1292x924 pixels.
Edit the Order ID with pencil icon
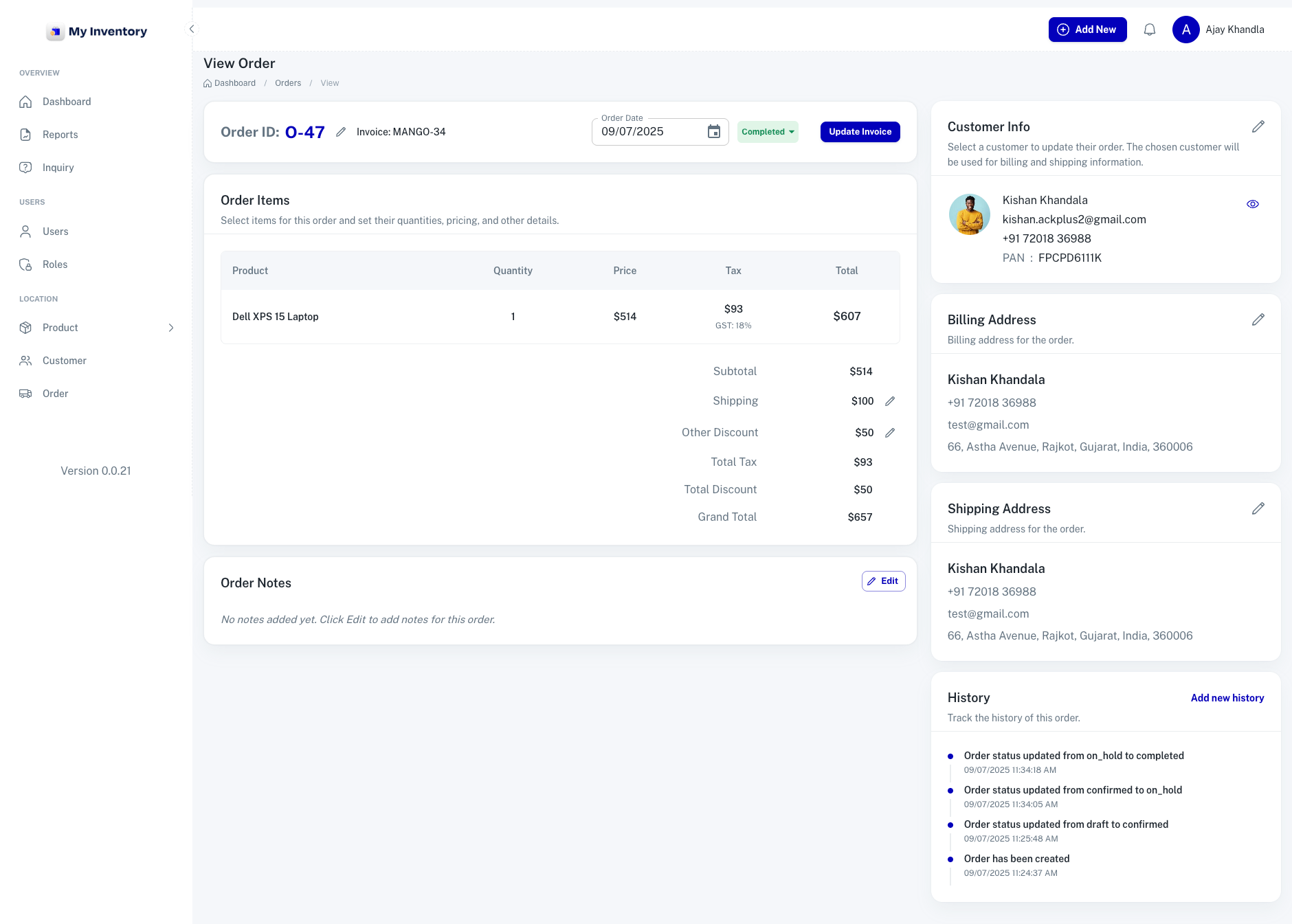pyautogui.click(x=341, y=132)
